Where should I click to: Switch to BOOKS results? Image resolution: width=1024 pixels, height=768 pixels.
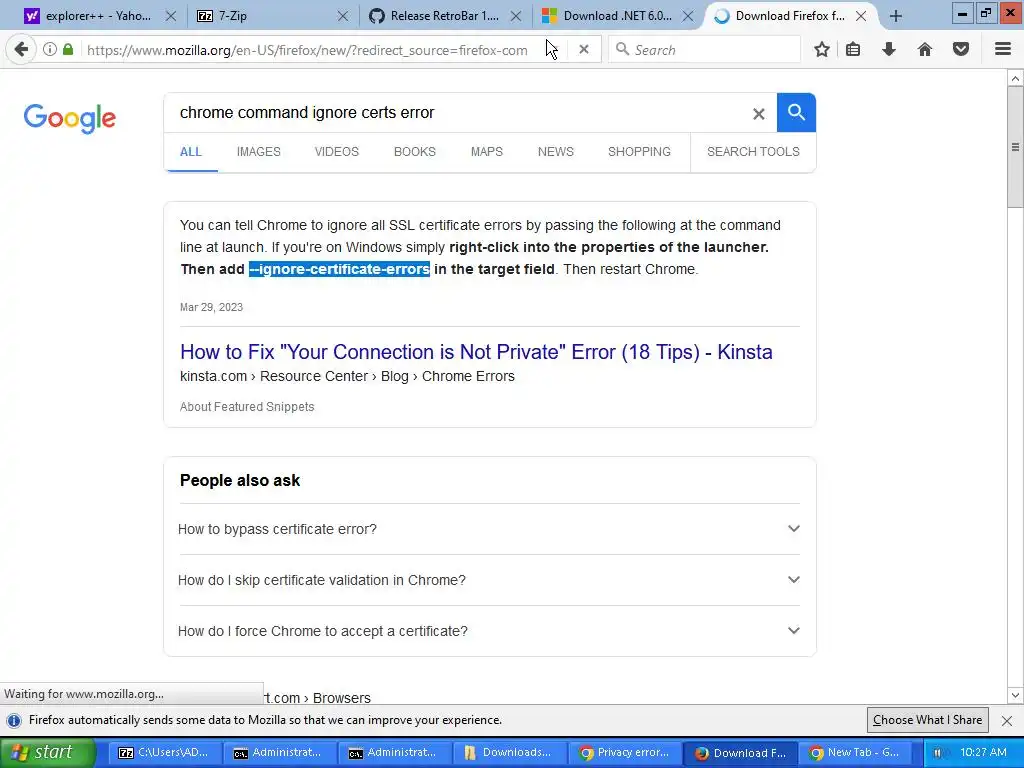pos(415,152)
